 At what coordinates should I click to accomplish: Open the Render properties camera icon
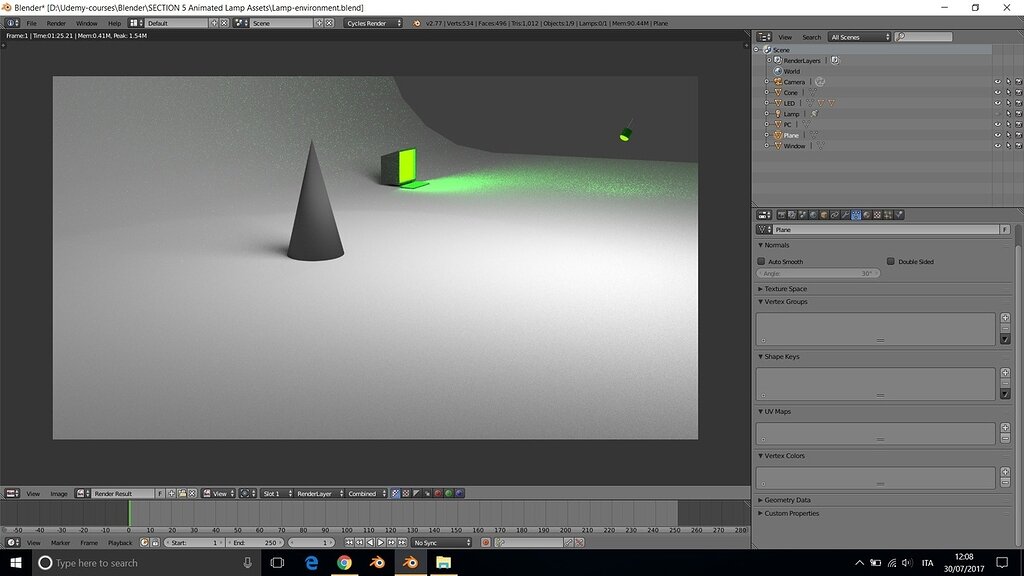781,214
